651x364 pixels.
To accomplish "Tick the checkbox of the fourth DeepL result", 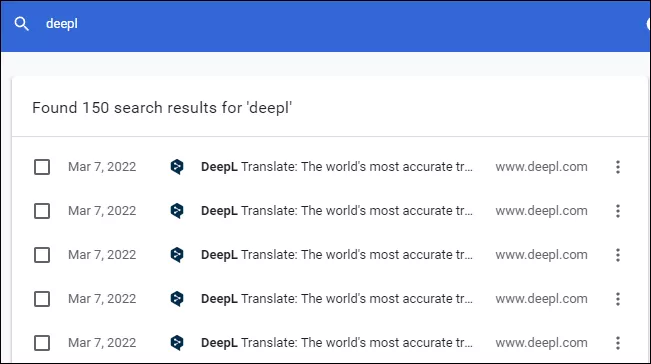I will tap(42, 299).
